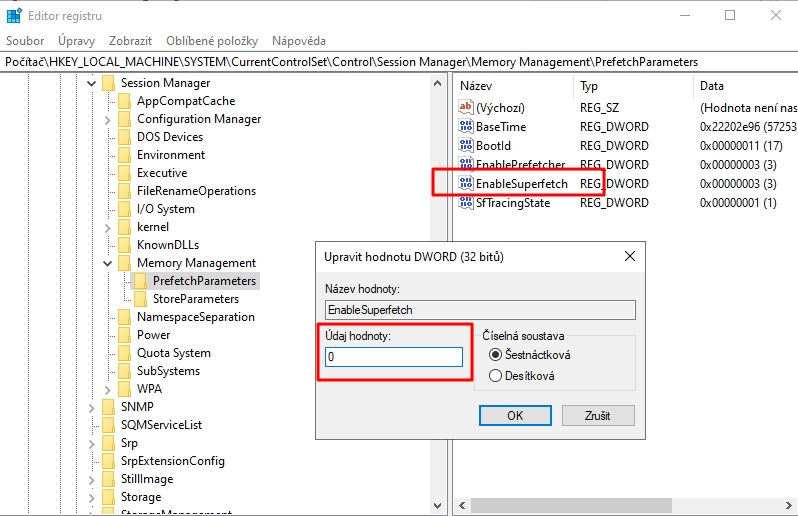Click the values pane scroll-left arrow
798x516 pixels.
coord(462,505)
